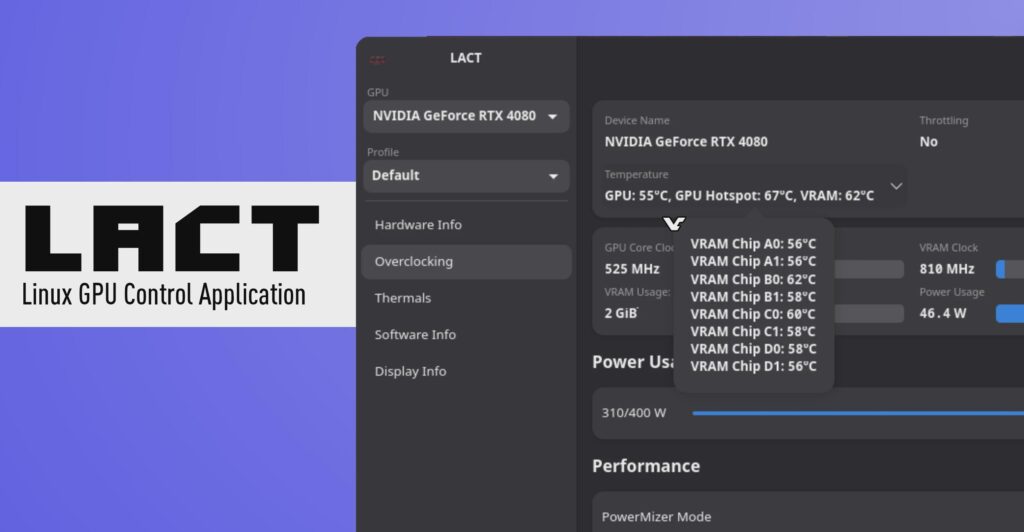Screen dimensions: 1024x532
Task: Click the Linux GPU Control Application caption
Action: coord(164,294)
